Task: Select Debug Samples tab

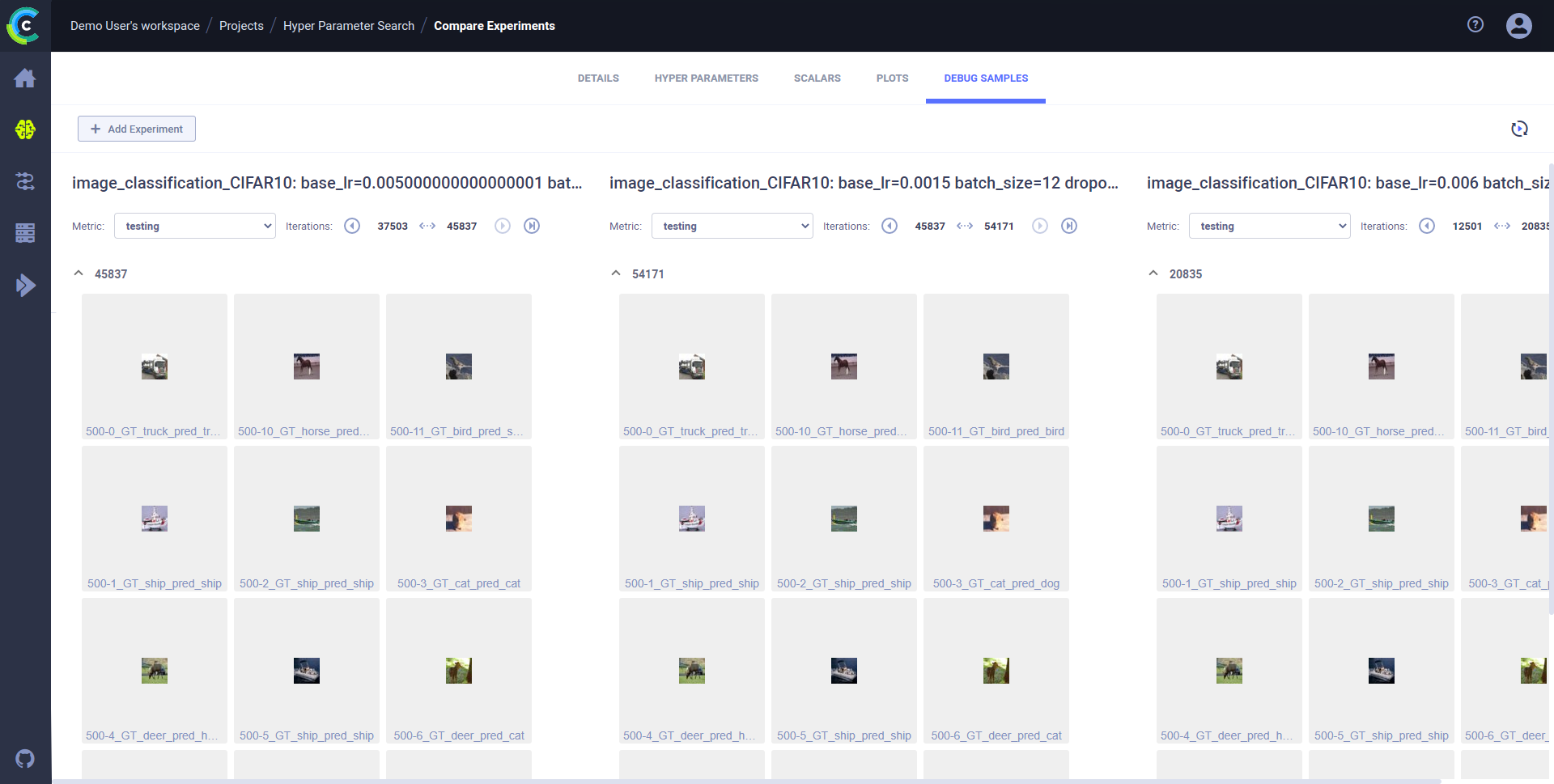Action: tap(986, 78)
